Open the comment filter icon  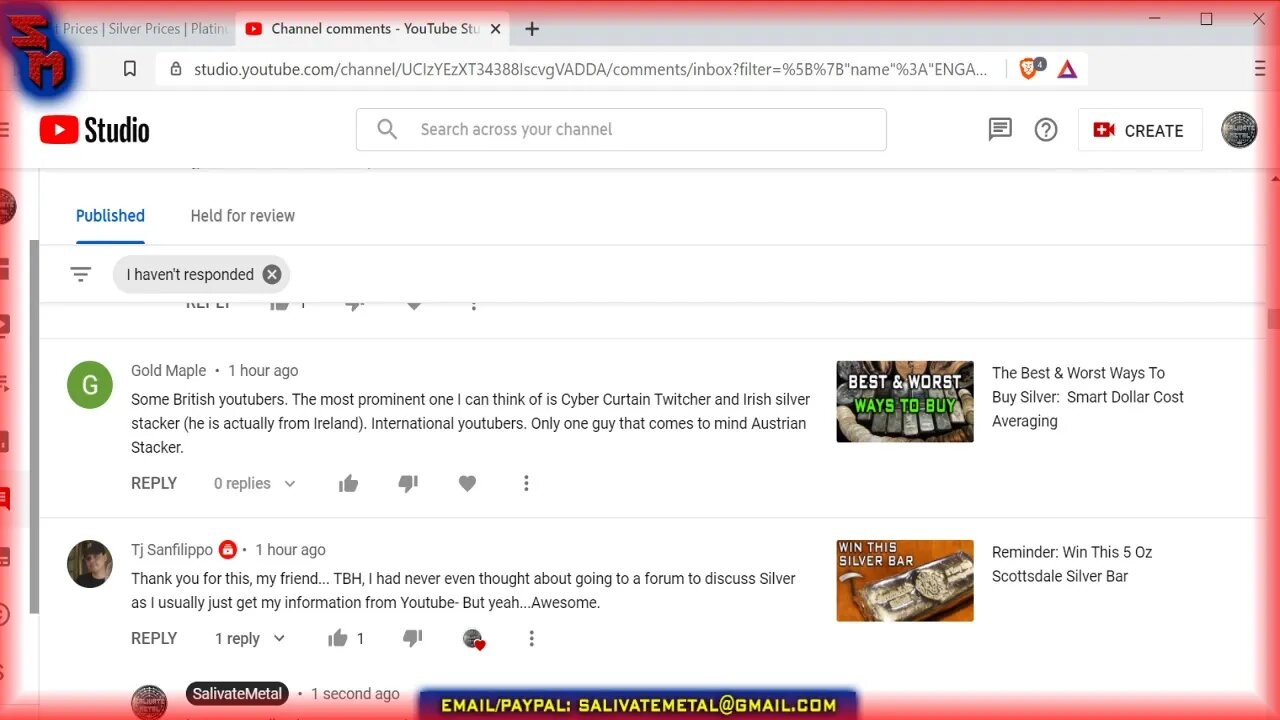tap(81, 274)
